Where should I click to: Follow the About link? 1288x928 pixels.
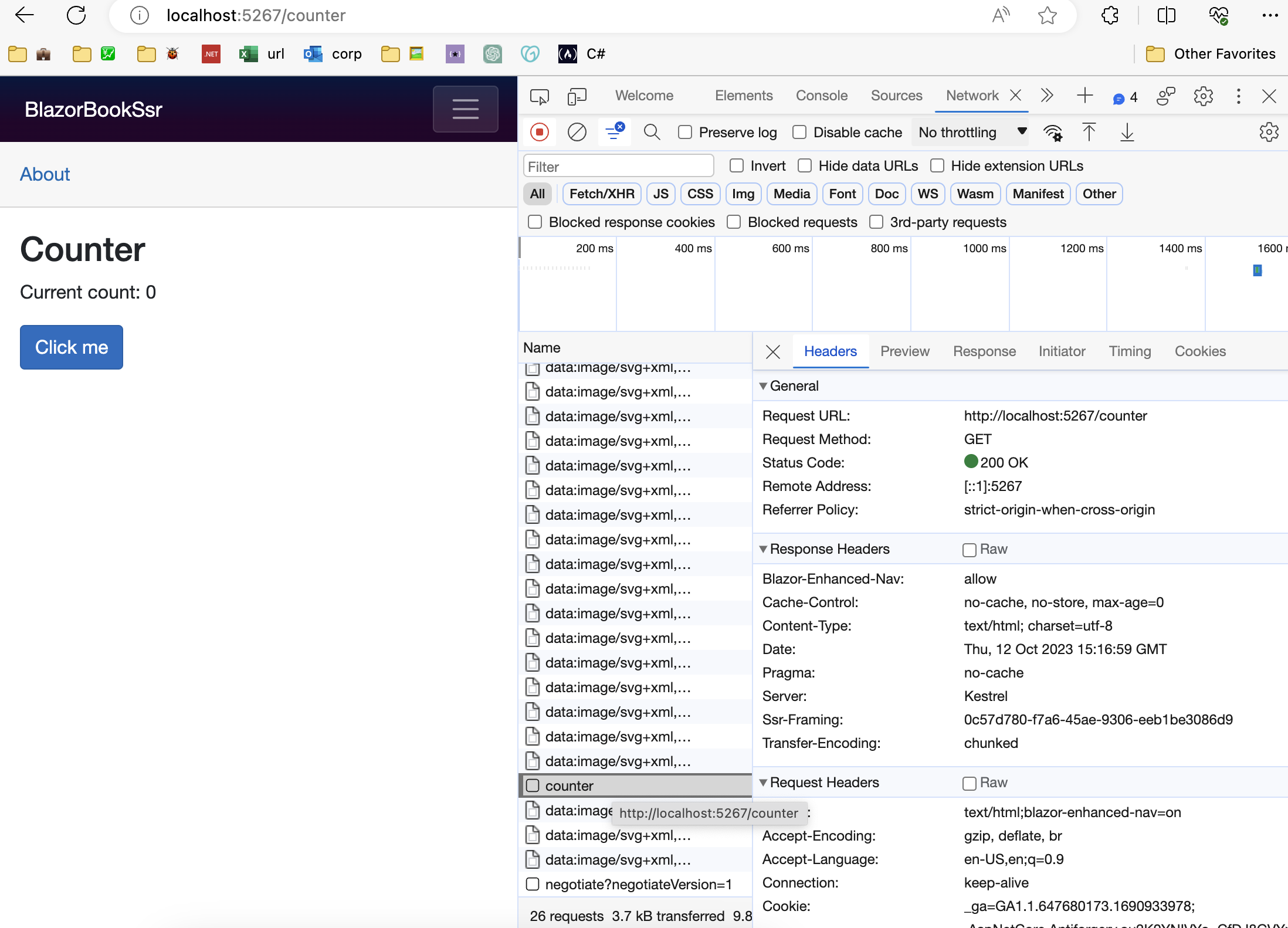click(45, 174)
